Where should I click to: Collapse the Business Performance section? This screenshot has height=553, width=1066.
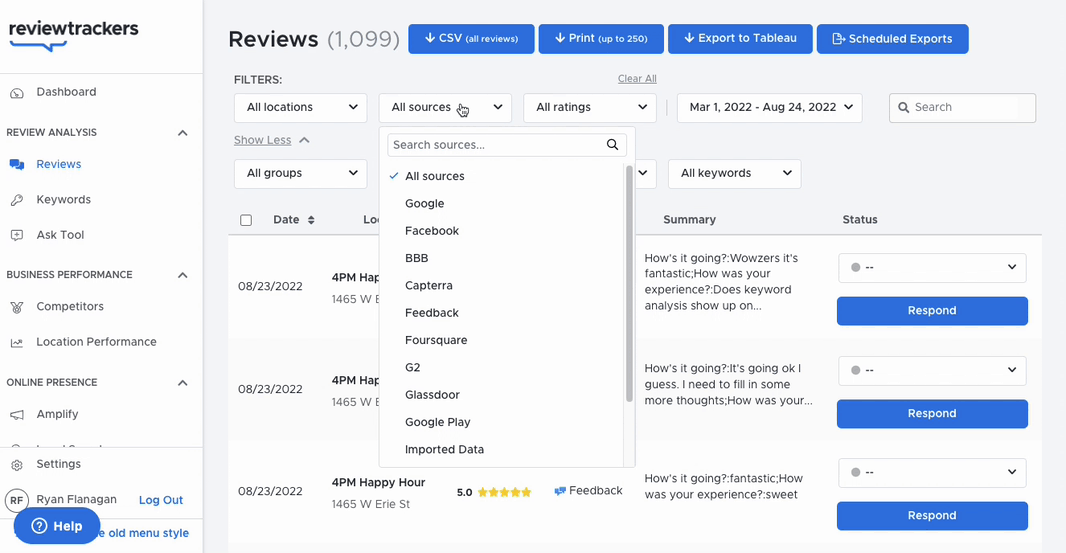pyautogui.click(x=182, y=275)
